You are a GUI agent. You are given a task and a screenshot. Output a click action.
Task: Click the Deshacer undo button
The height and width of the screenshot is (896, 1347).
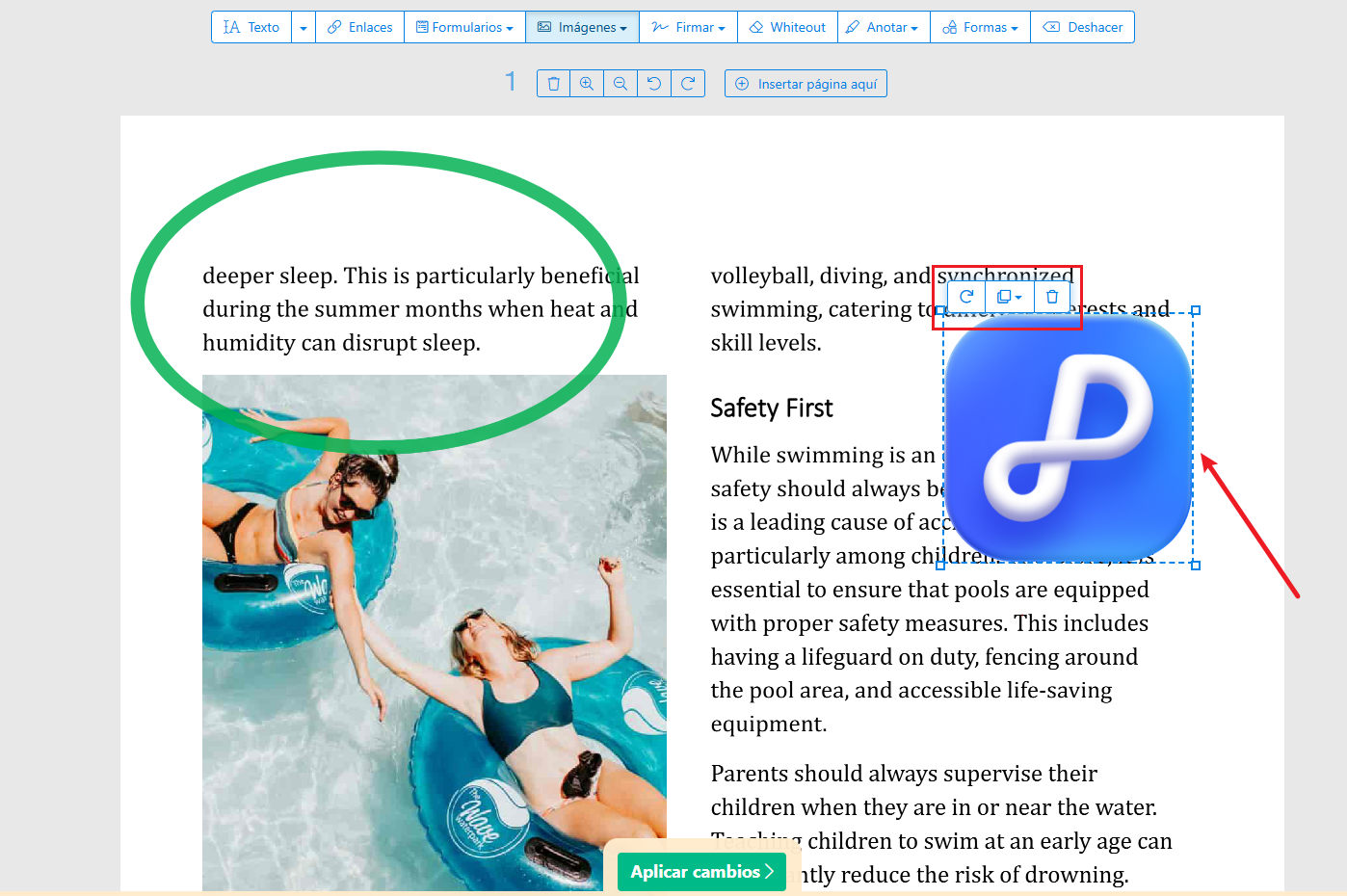click(x=1083, y=28)
